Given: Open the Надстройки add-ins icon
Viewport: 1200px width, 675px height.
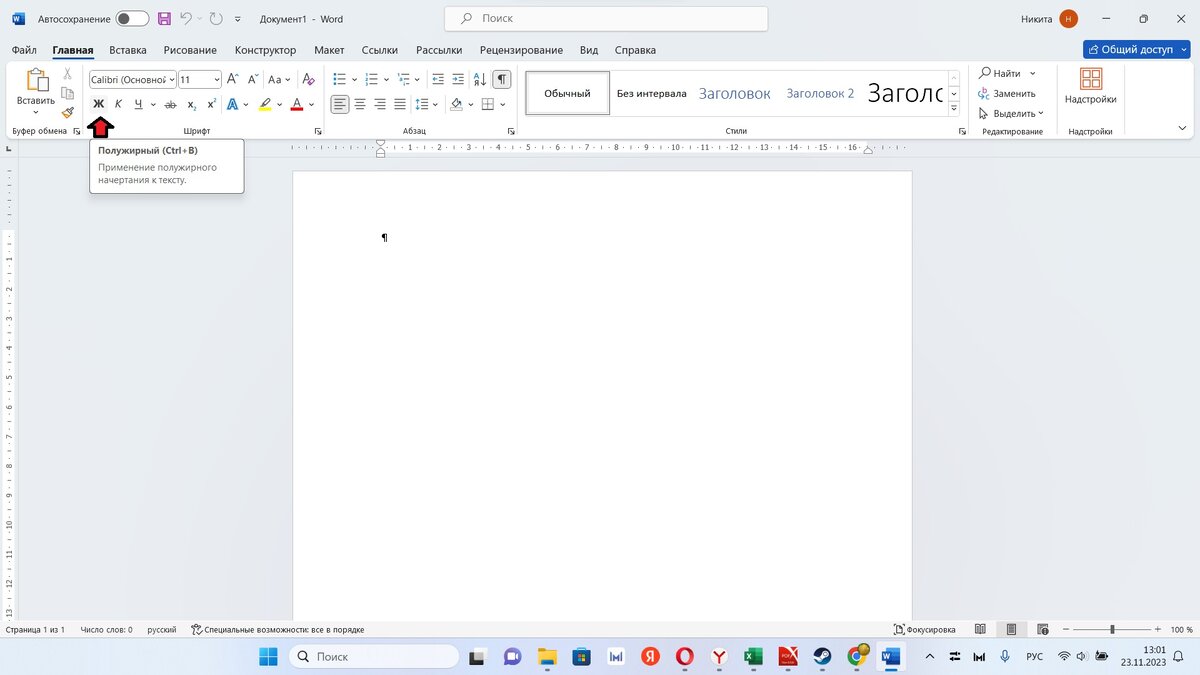Looking at the screenshot, I should [1091, 79].
